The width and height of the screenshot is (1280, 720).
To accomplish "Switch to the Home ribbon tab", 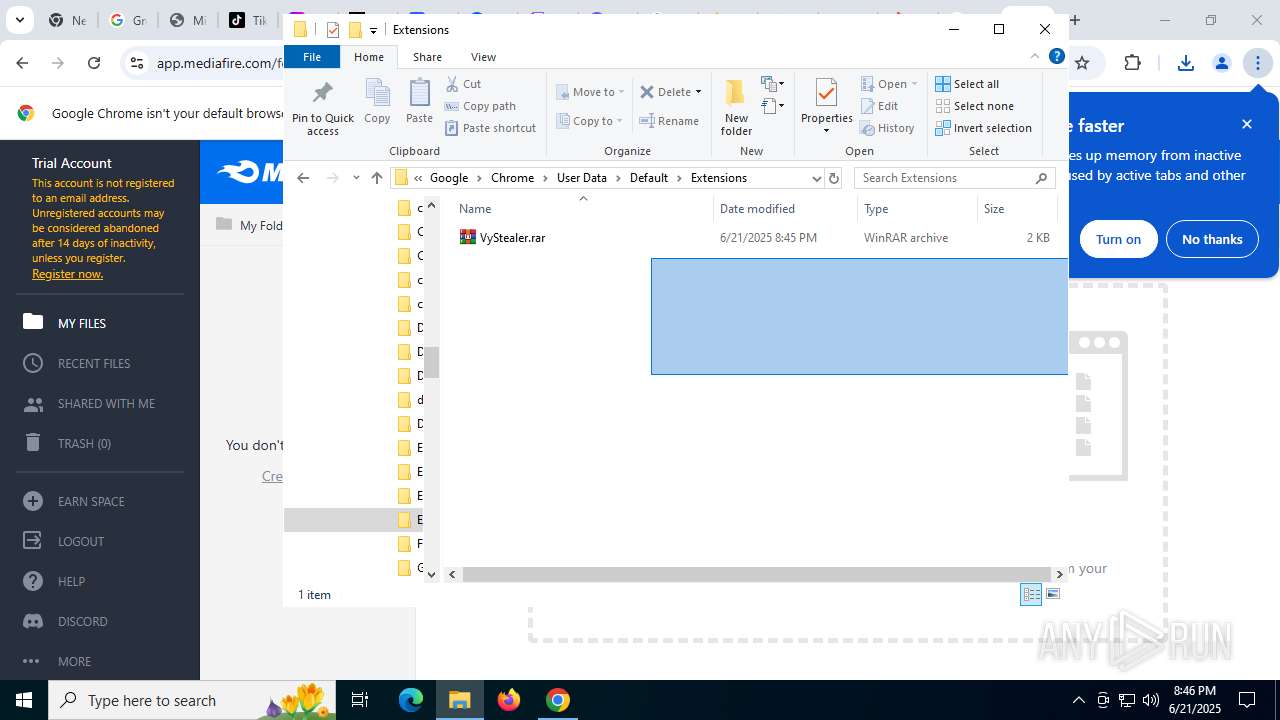I will coord(369,57).
